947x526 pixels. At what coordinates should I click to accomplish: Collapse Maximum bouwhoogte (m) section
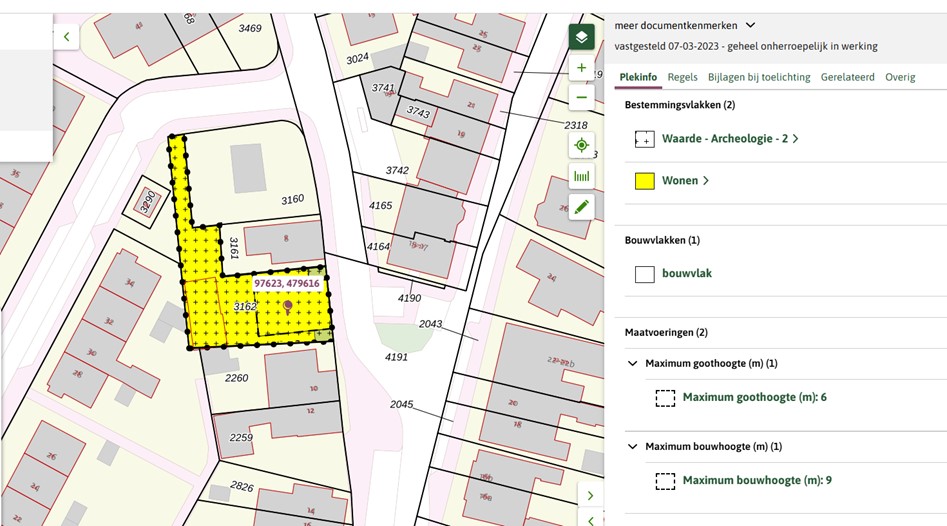pos(632,446)
